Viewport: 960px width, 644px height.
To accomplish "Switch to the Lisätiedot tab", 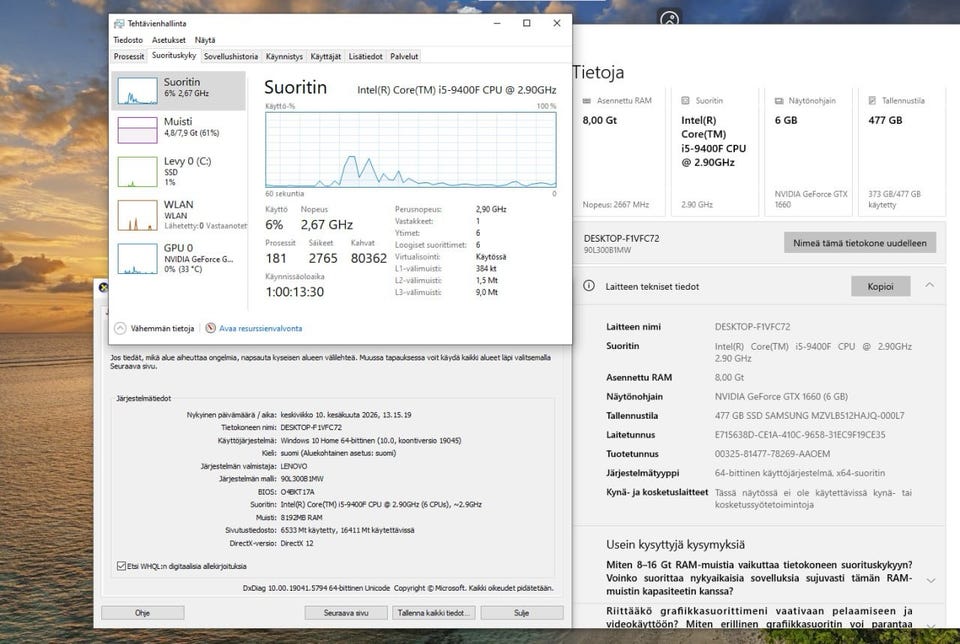I will click(x=366, y=56).
